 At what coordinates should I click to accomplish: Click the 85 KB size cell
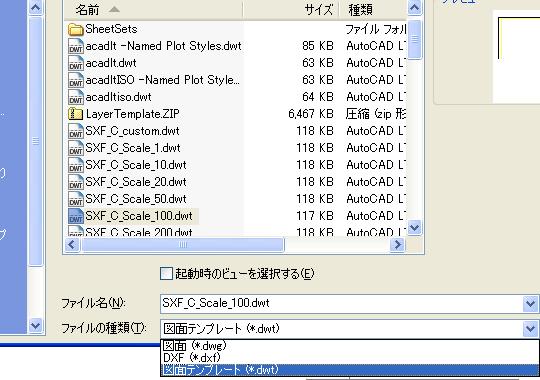coord(318,46)
